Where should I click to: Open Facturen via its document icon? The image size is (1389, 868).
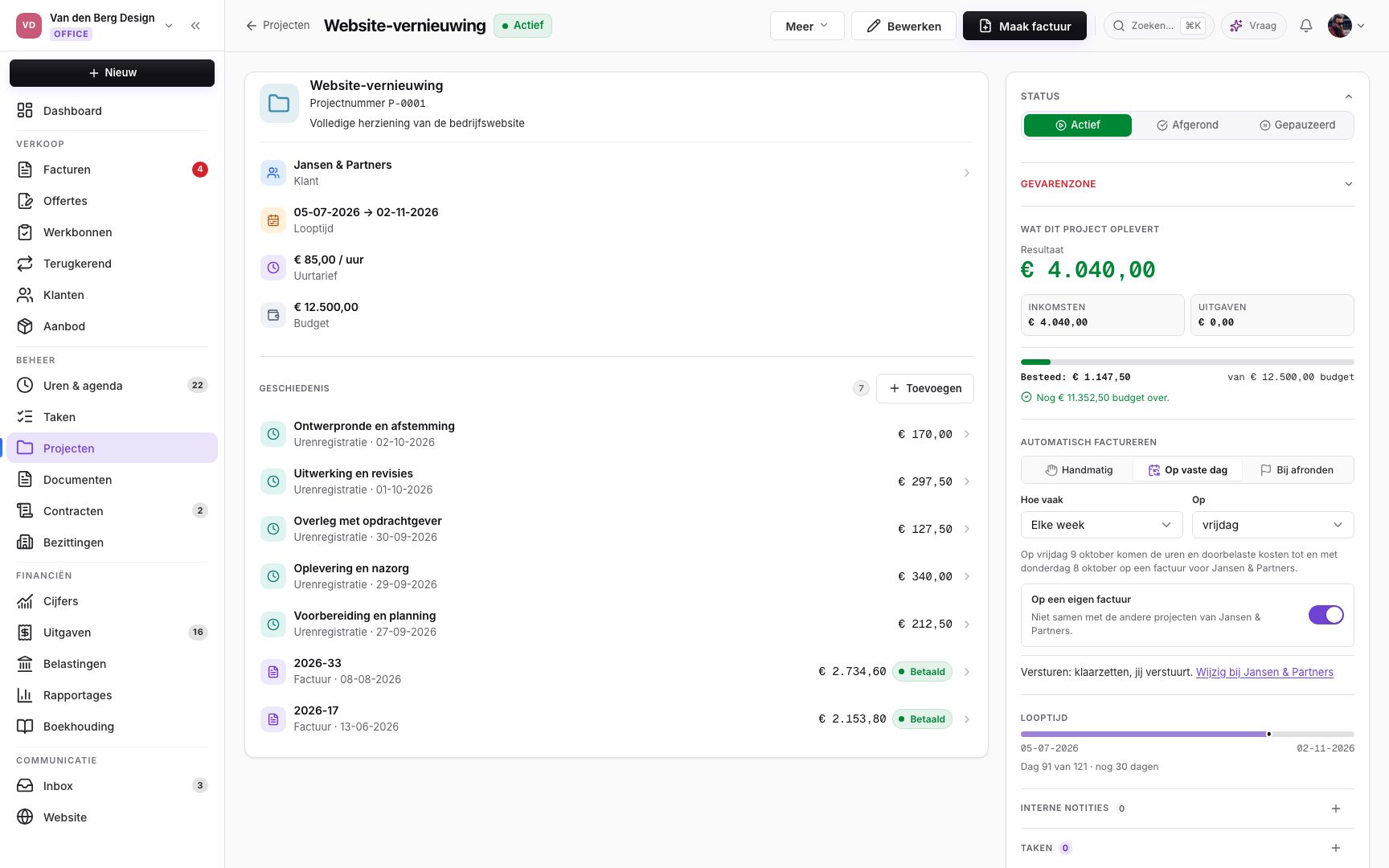pos(25,170)
